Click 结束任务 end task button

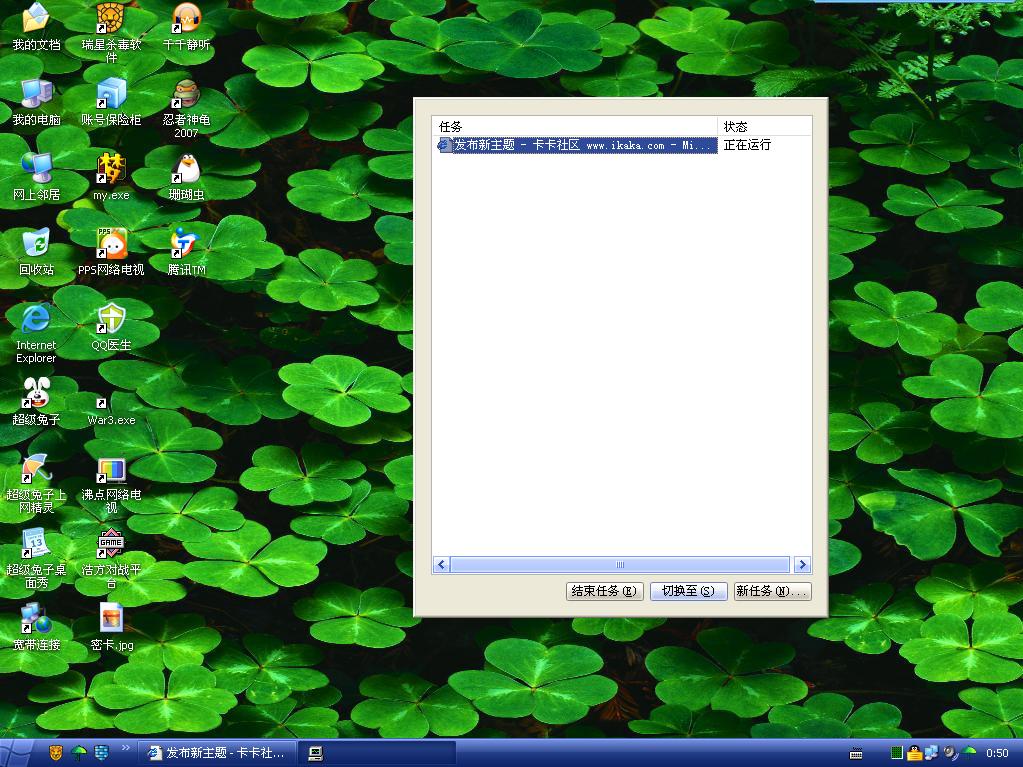(604, 591)
